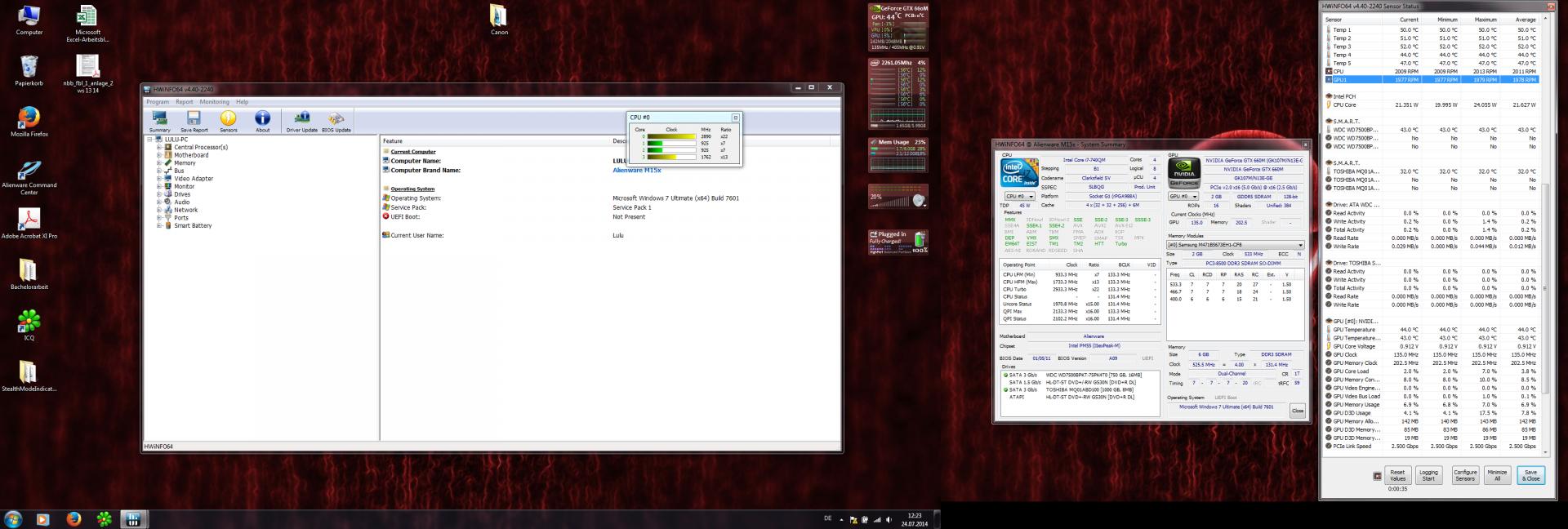Select the Audio tree item
This screenshot has height=529, width=1568.
coord(181,202)
